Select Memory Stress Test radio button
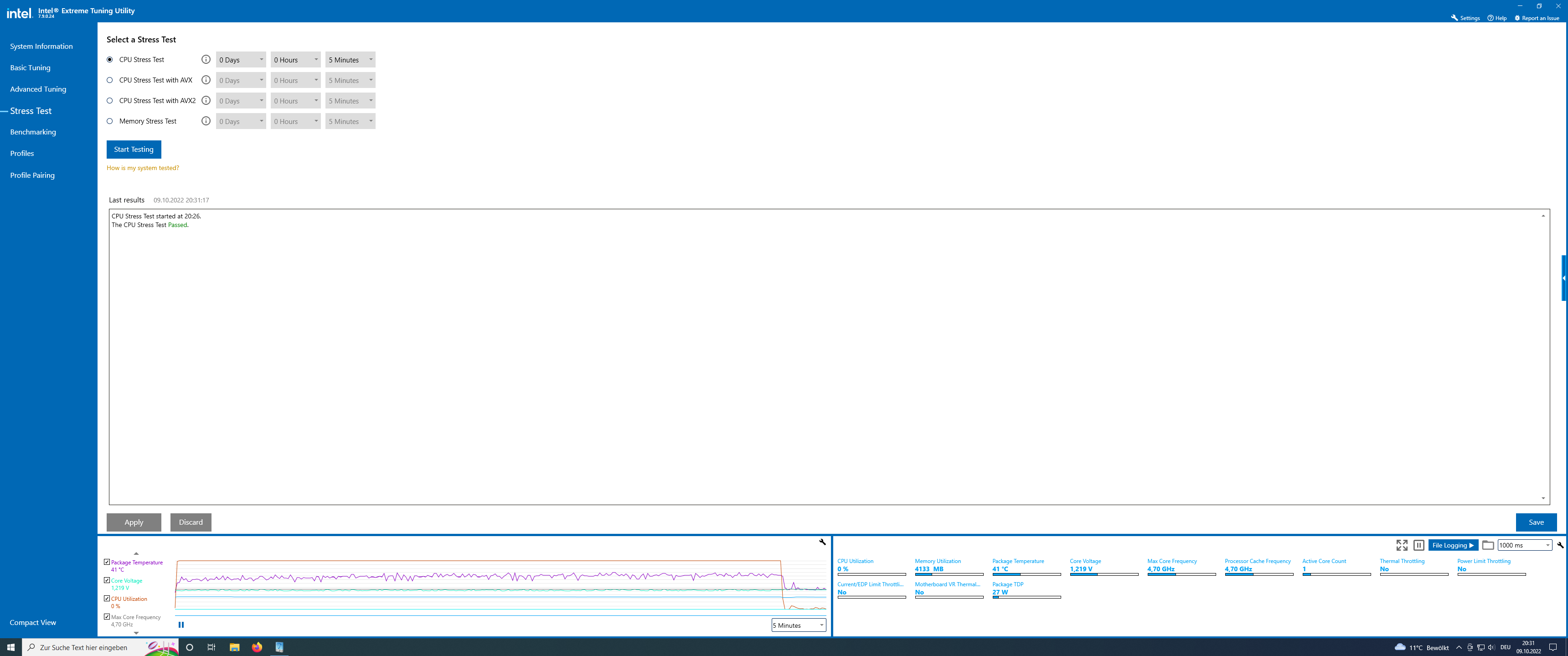Screen dimensions: 1568x656 point(110,121)
